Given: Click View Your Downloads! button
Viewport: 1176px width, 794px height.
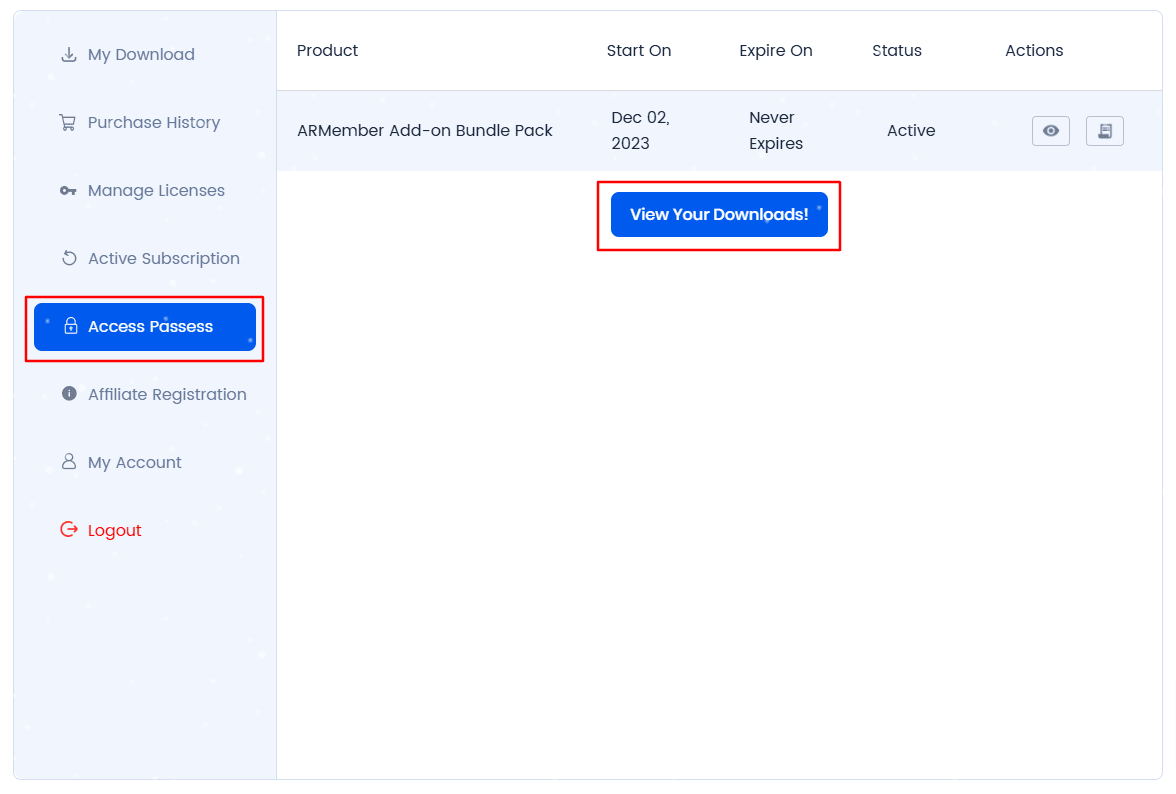Looking at the screenshot, I should pos(718,214).
